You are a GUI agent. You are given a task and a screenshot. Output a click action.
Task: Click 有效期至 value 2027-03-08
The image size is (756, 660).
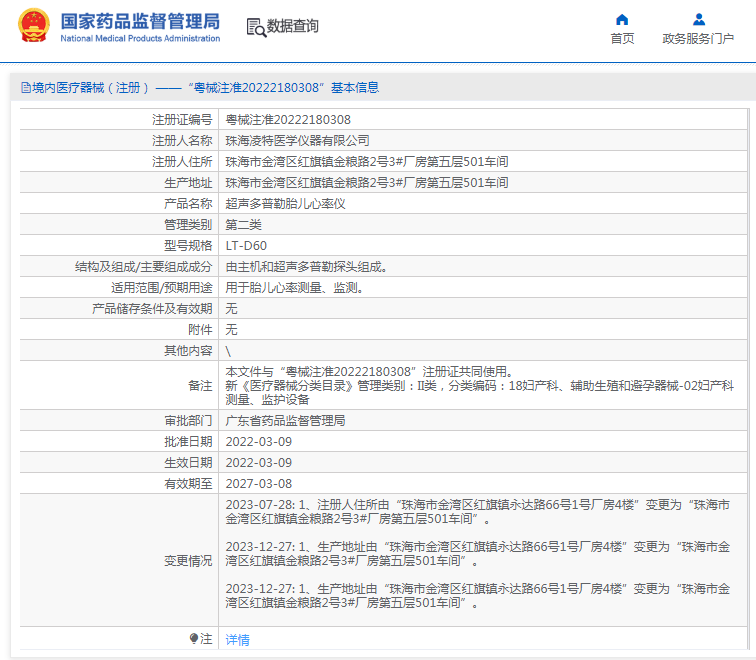(x=258, y=484)
